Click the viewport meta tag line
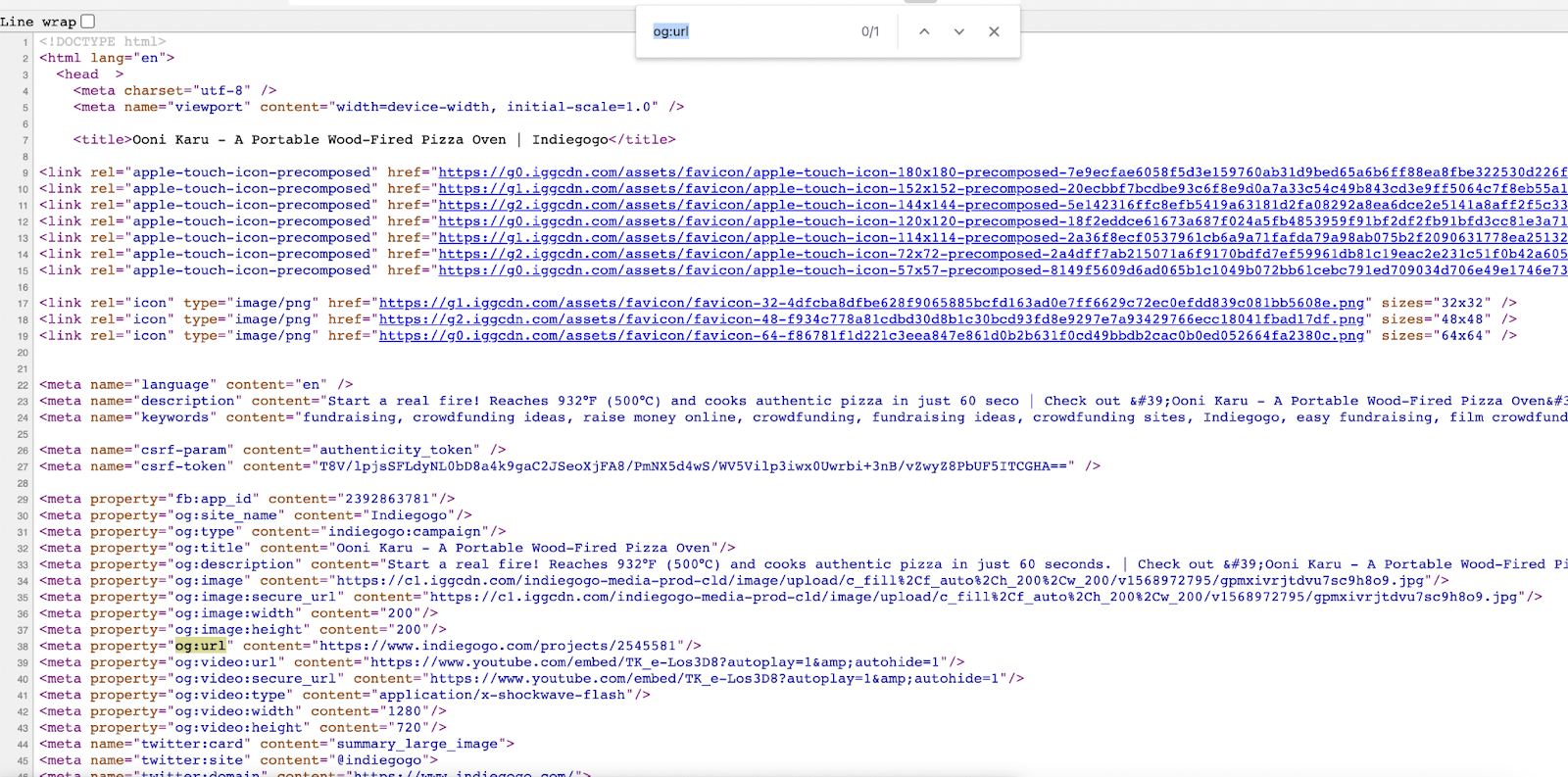The height and width of the screenshot is (777, 1568). tap(378, 107)
